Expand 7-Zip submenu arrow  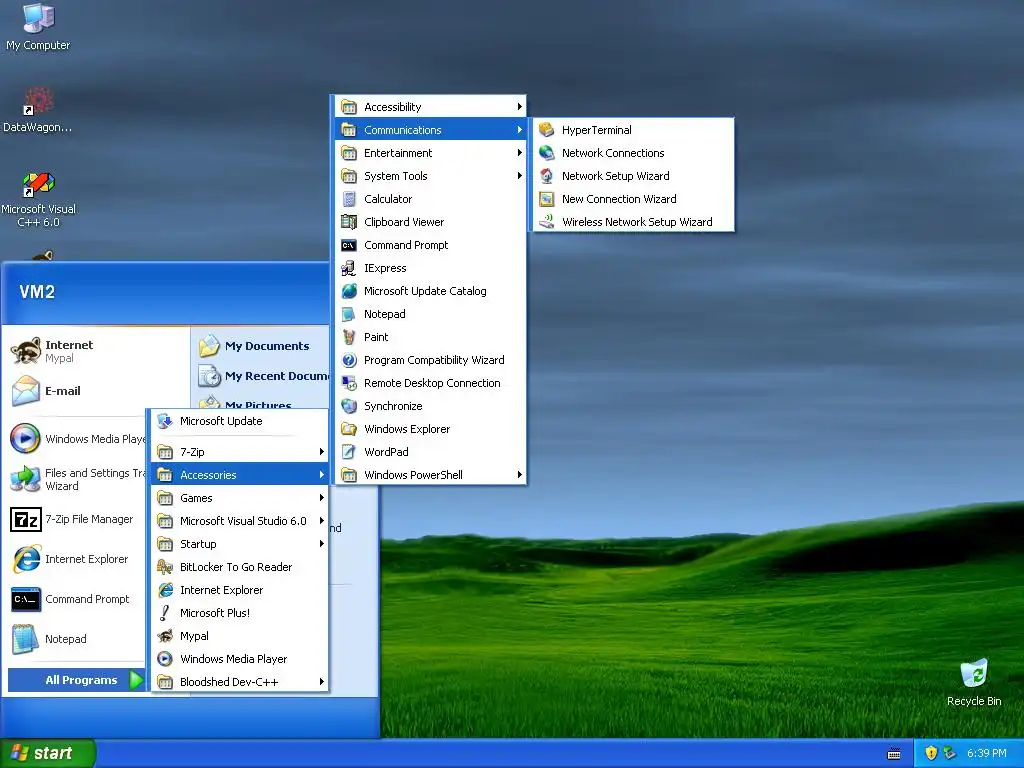click(321, 452)
